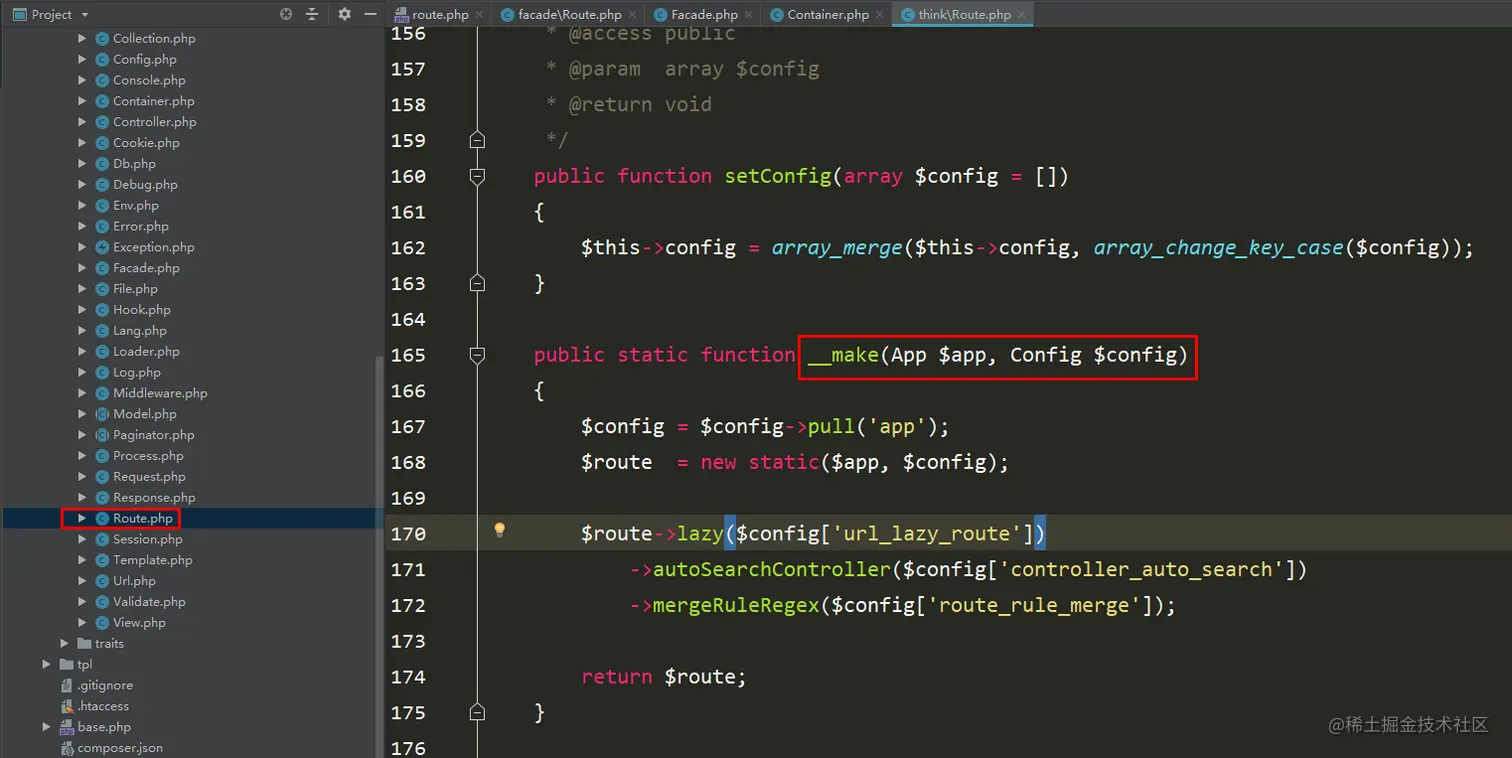The image size is (1512, 758).
Task: Select Console.php in project tree
Action: coord(149,80)
